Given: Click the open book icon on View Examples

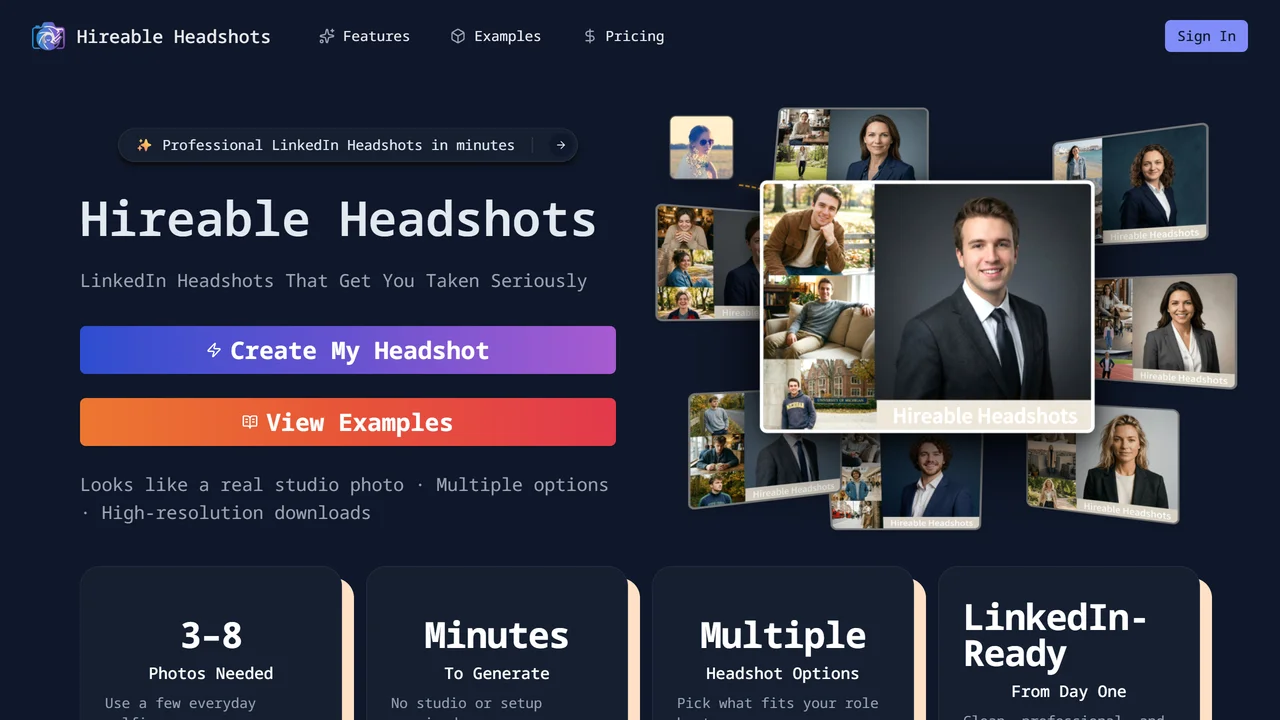Looking at the screenshot, I should click(x=250, y=422).
